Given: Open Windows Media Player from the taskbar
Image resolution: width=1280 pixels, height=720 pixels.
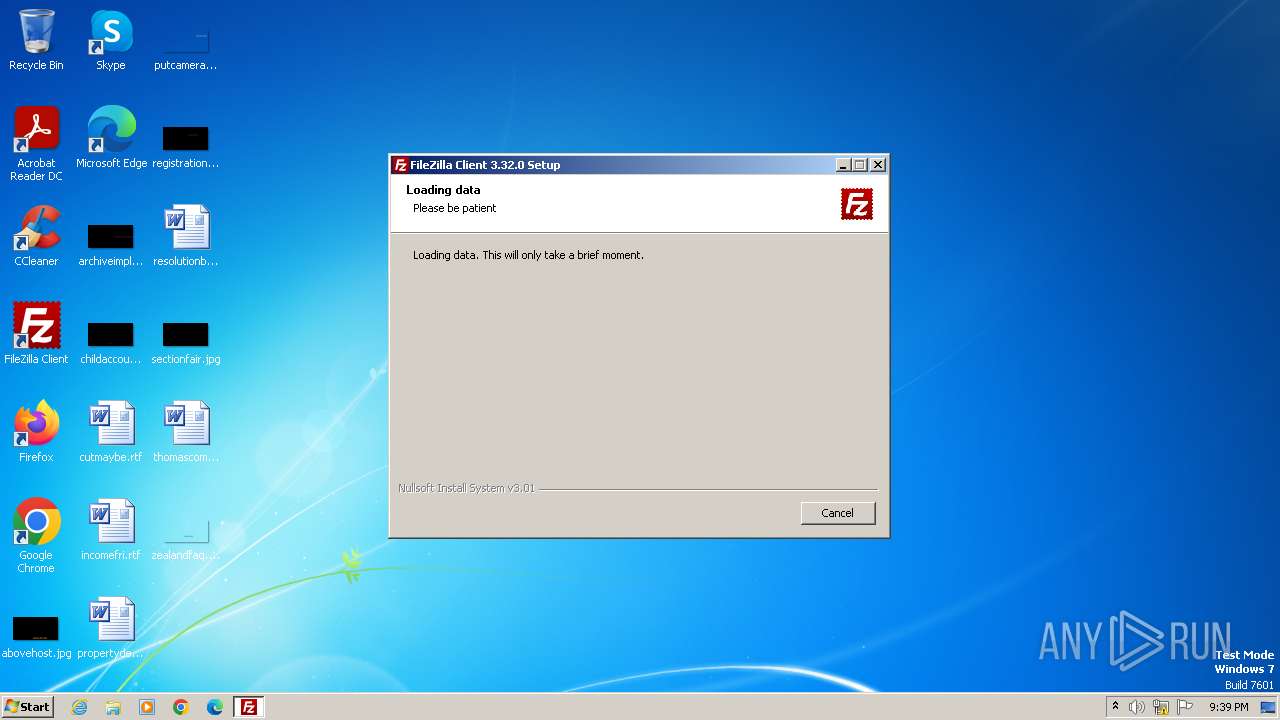Looking at the screenshot, I should pos(147,707).
